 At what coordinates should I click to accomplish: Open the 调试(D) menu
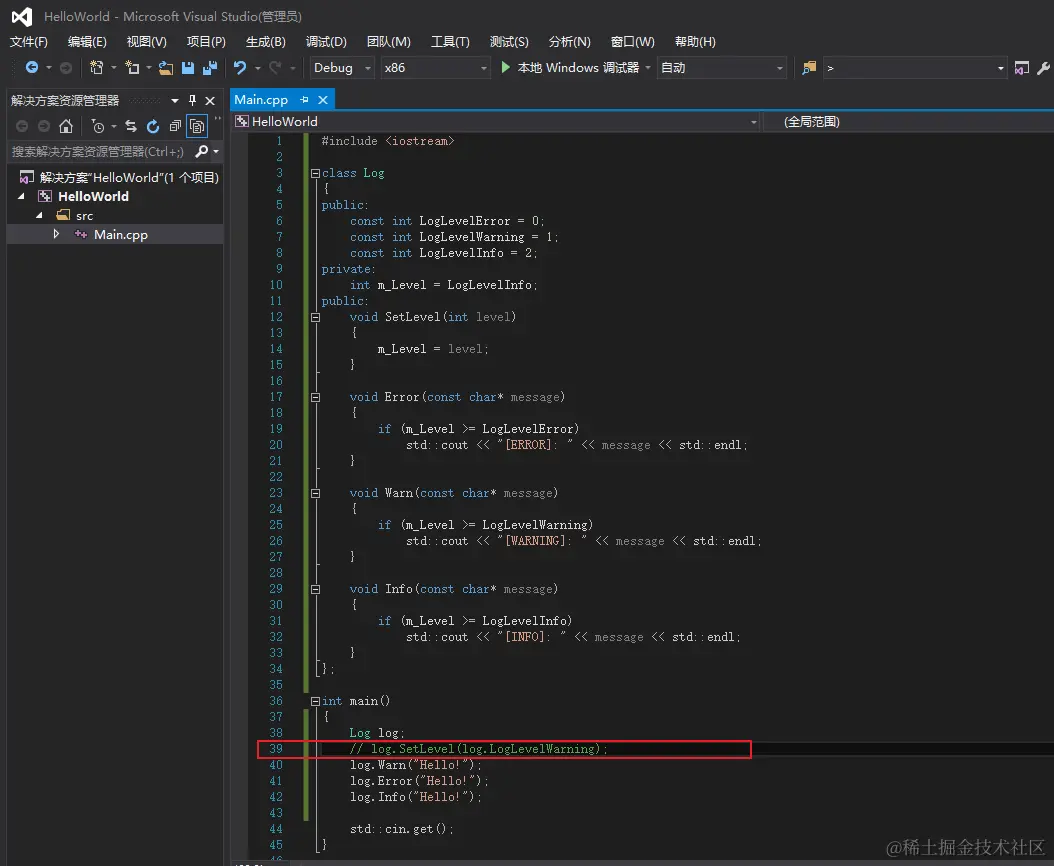326,42
